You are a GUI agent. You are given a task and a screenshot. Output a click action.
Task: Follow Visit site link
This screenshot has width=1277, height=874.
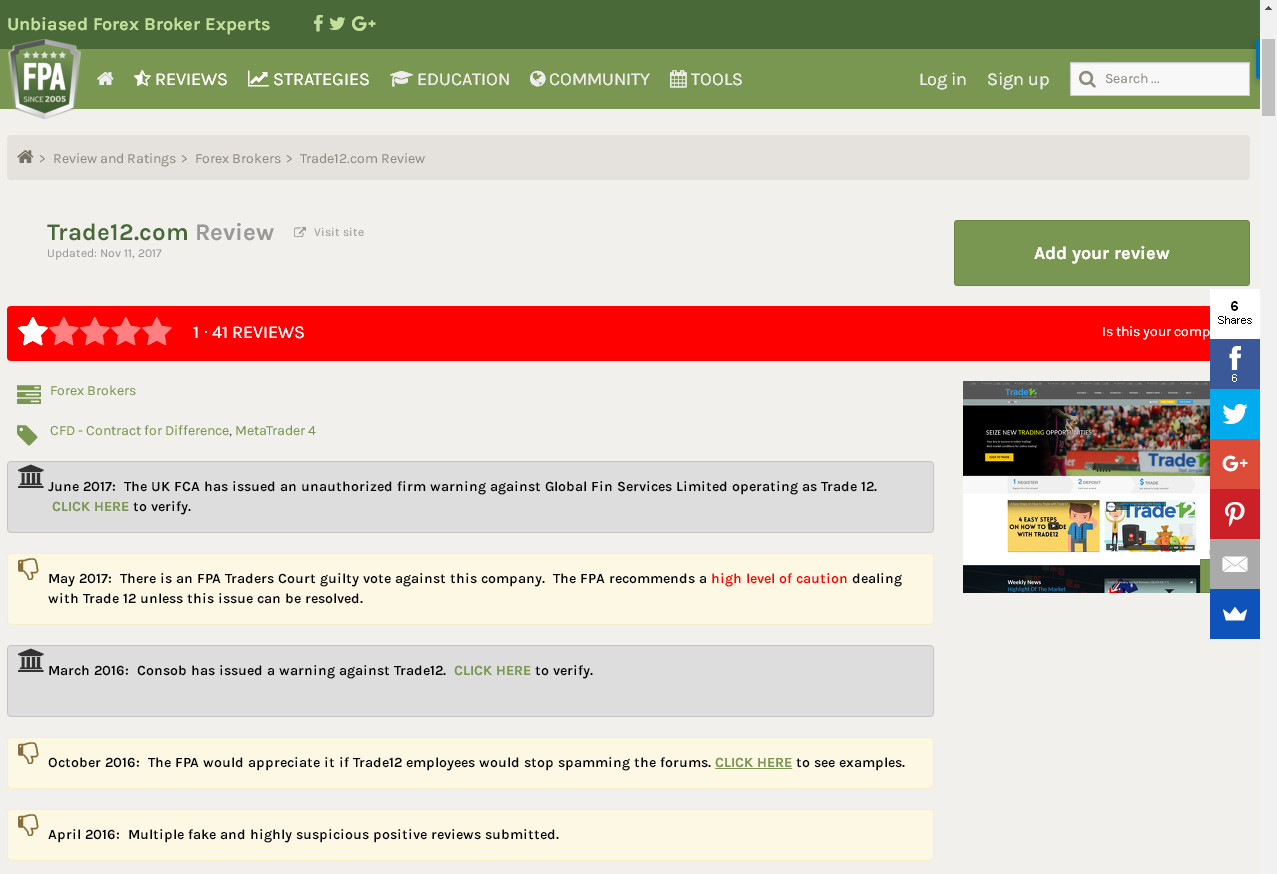339,232
